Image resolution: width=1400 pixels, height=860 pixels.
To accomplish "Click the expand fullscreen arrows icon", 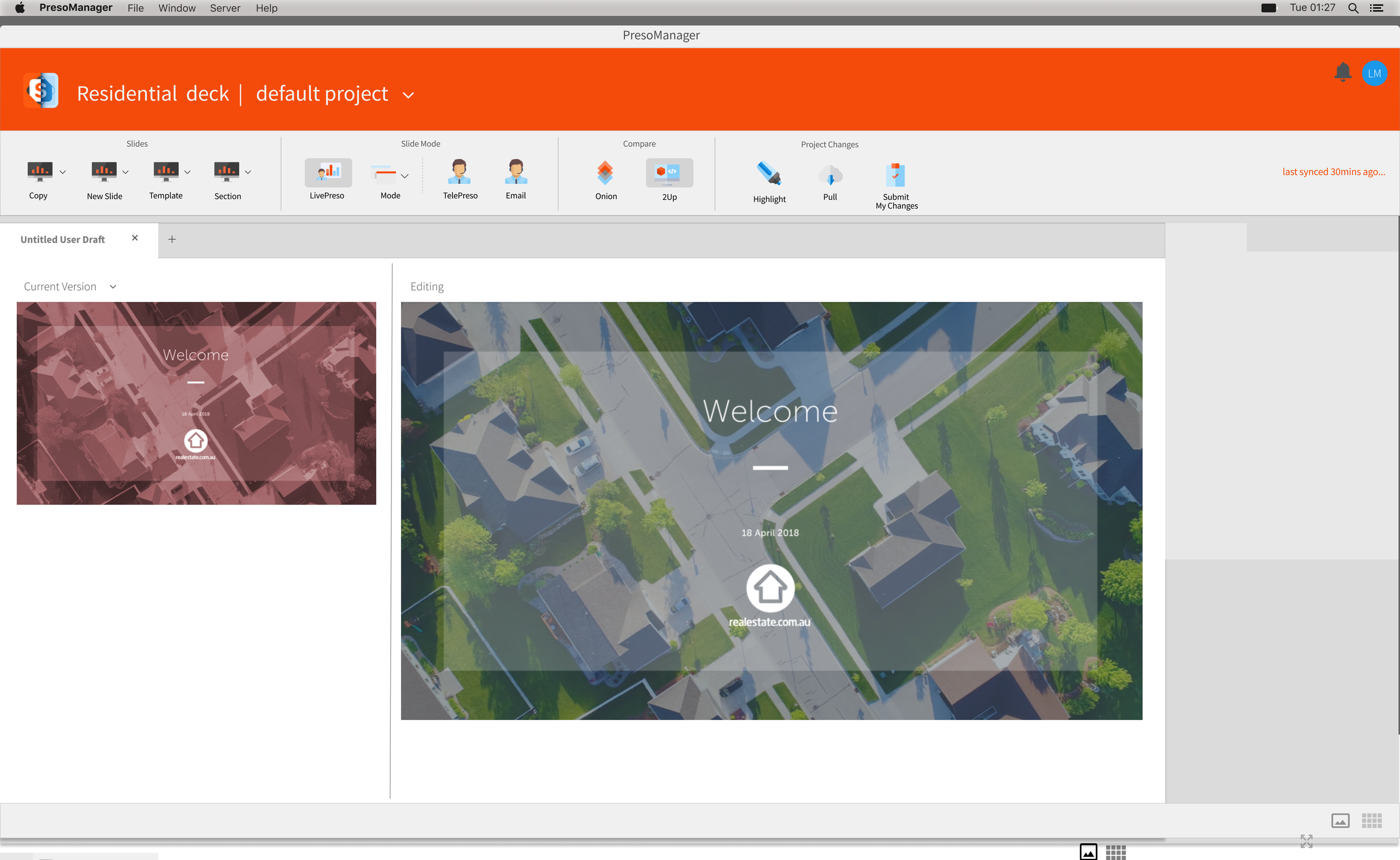I will click(x=1306, y=840).
